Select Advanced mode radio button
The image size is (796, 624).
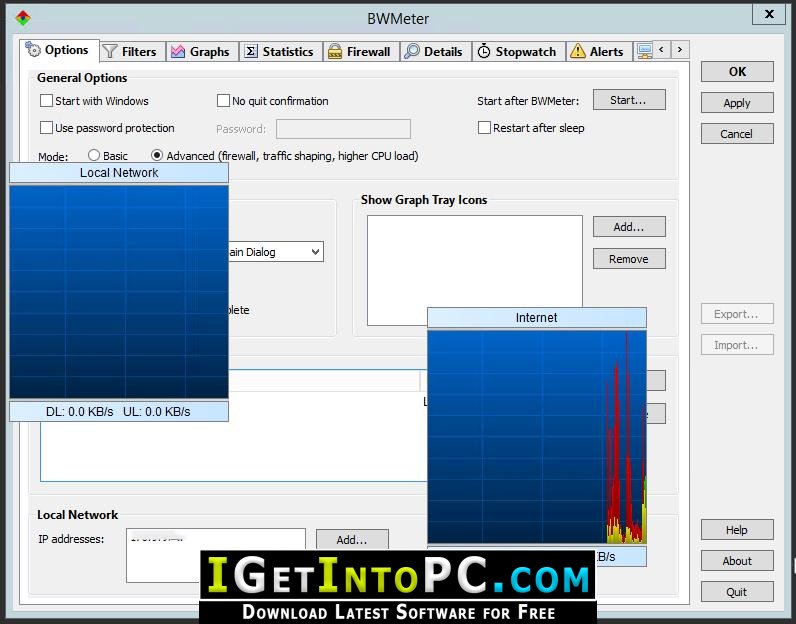coord(157,155)
